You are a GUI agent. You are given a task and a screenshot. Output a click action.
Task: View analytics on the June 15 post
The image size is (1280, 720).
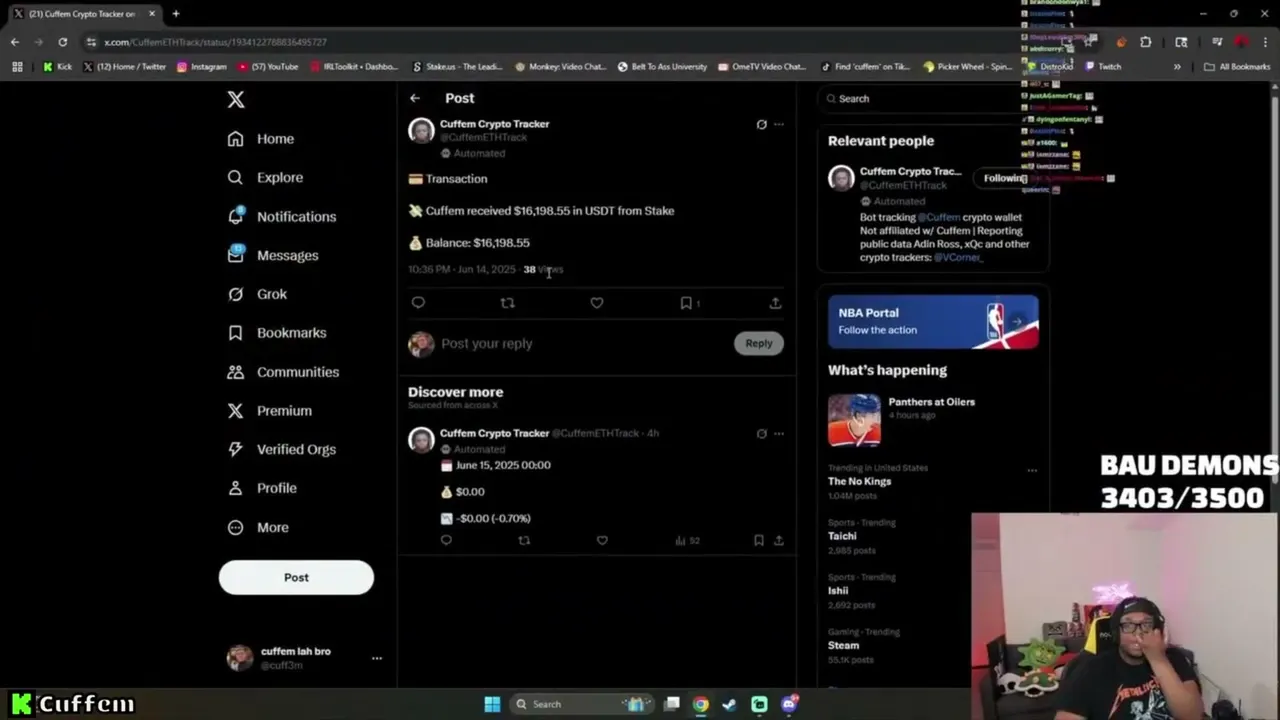pyautogui.click(x=687, y=540)
